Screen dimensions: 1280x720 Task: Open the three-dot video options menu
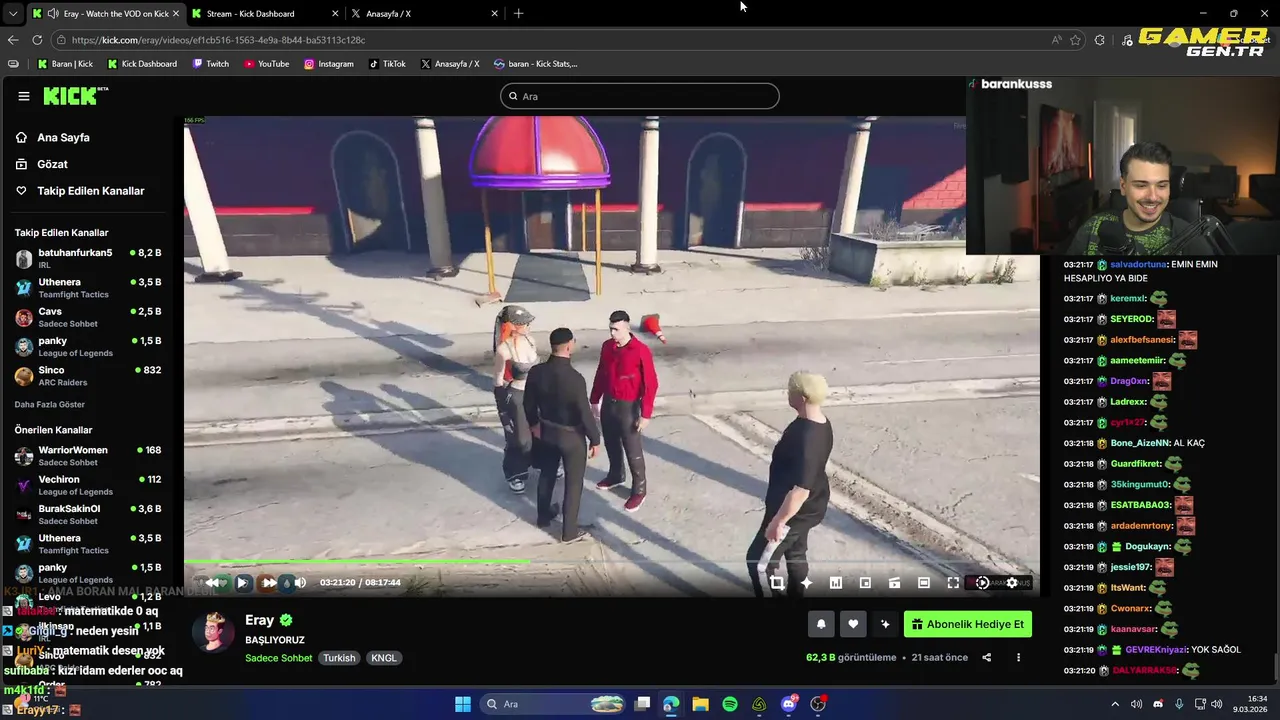click(x=1018, y=657)
